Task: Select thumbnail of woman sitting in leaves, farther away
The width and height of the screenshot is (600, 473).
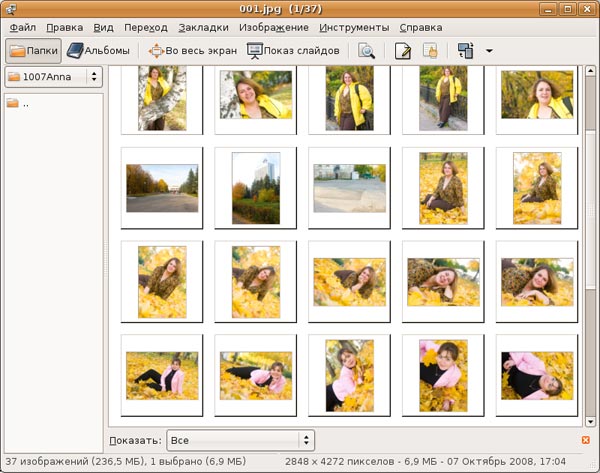Action: click(537, 188)
